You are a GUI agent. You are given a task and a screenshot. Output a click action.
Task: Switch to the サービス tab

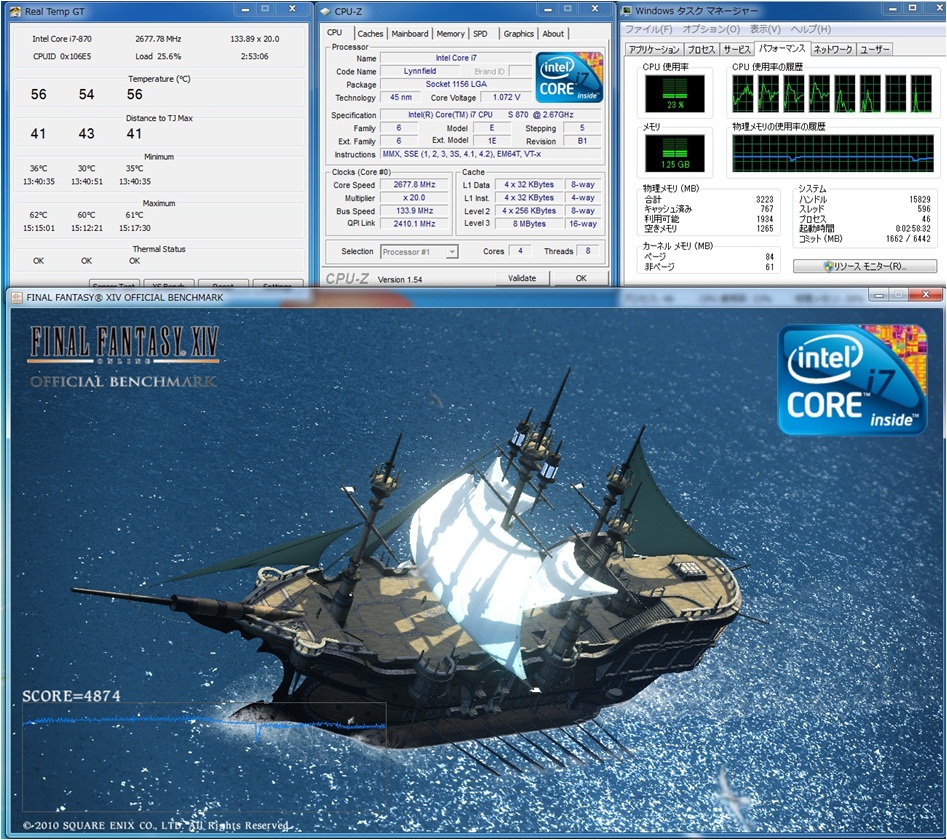point(737,50)
